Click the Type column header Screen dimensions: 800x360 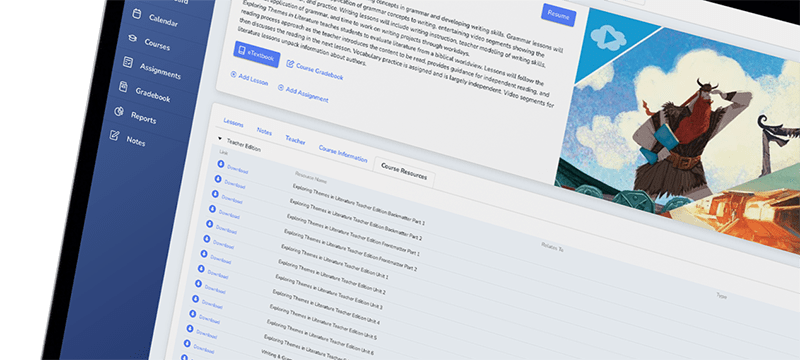(x=721, y=296)
